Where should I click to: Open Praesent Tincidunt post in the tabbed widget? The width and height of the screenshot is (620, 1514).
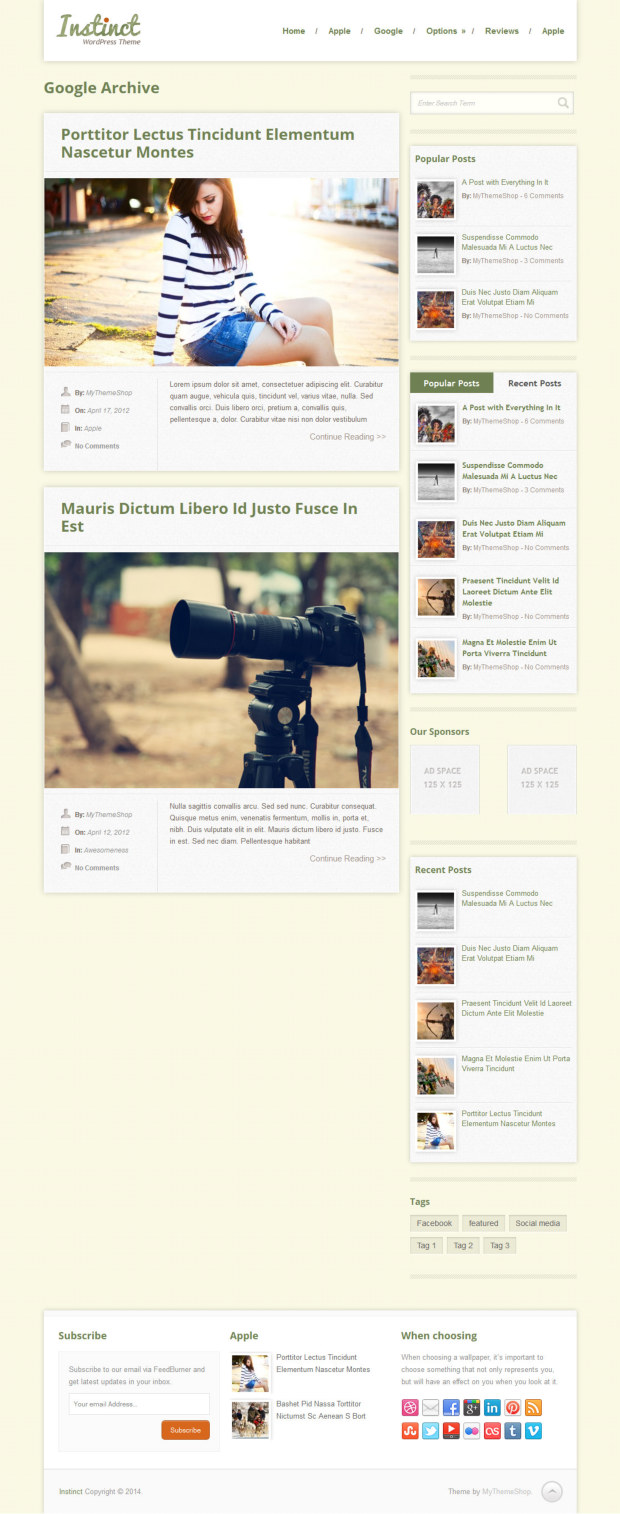pyautogui.click(x=510, y=592)
